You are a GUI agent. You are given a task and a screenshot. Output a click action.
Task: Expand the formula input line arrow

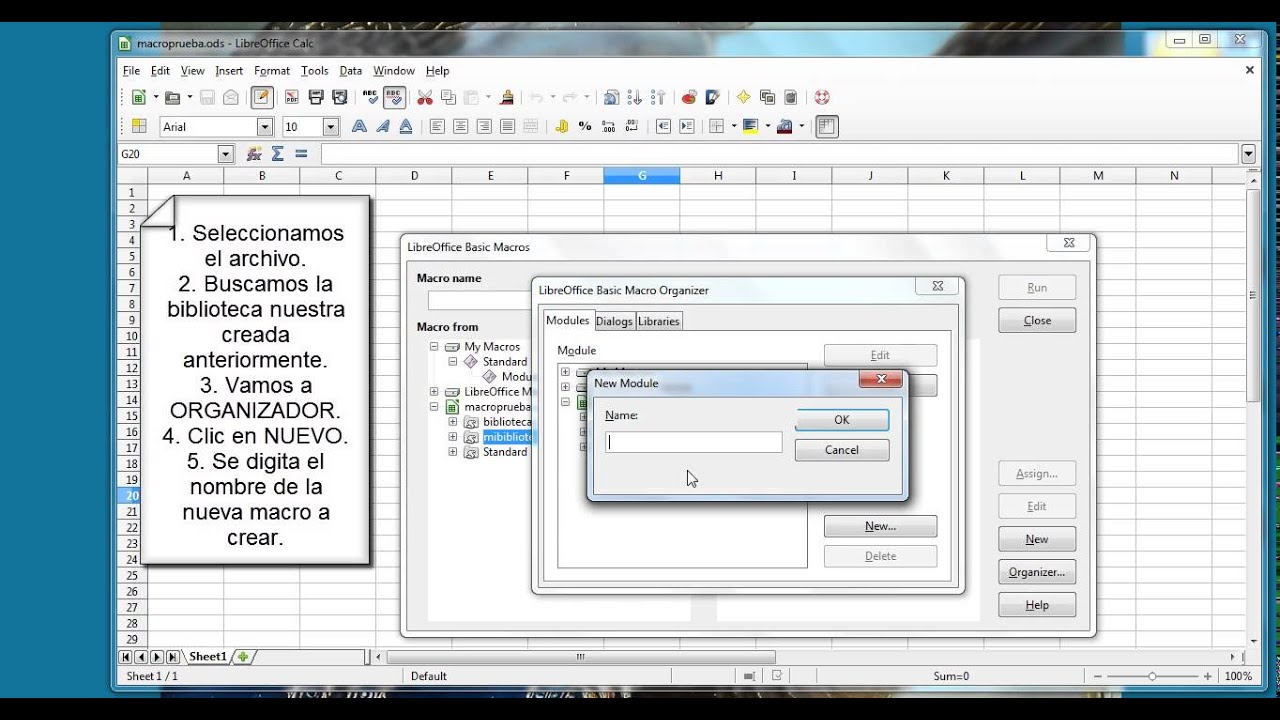[x=1248, y=154]
